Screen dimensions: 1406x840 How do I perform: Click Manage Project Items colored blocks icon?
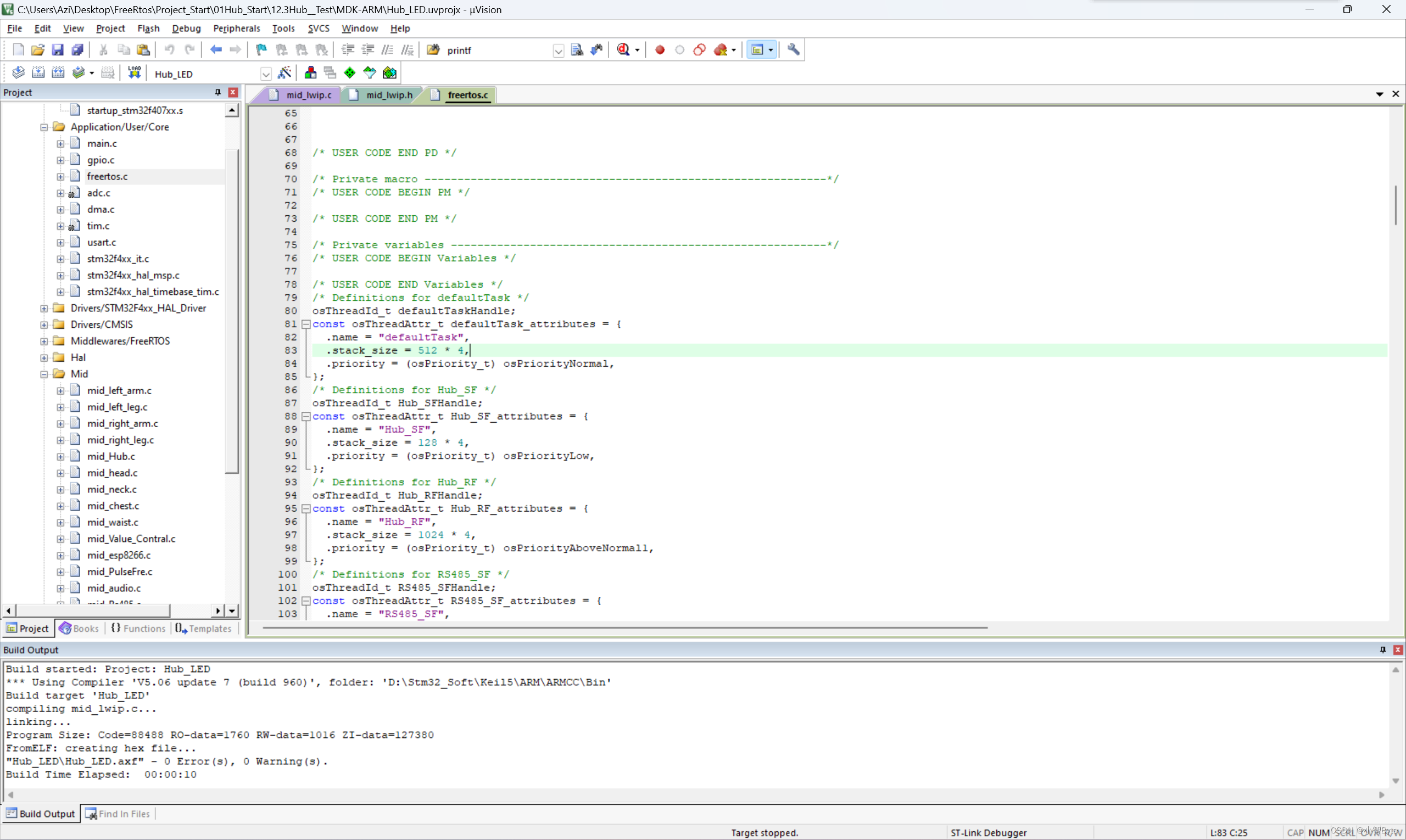pos(310,73)
